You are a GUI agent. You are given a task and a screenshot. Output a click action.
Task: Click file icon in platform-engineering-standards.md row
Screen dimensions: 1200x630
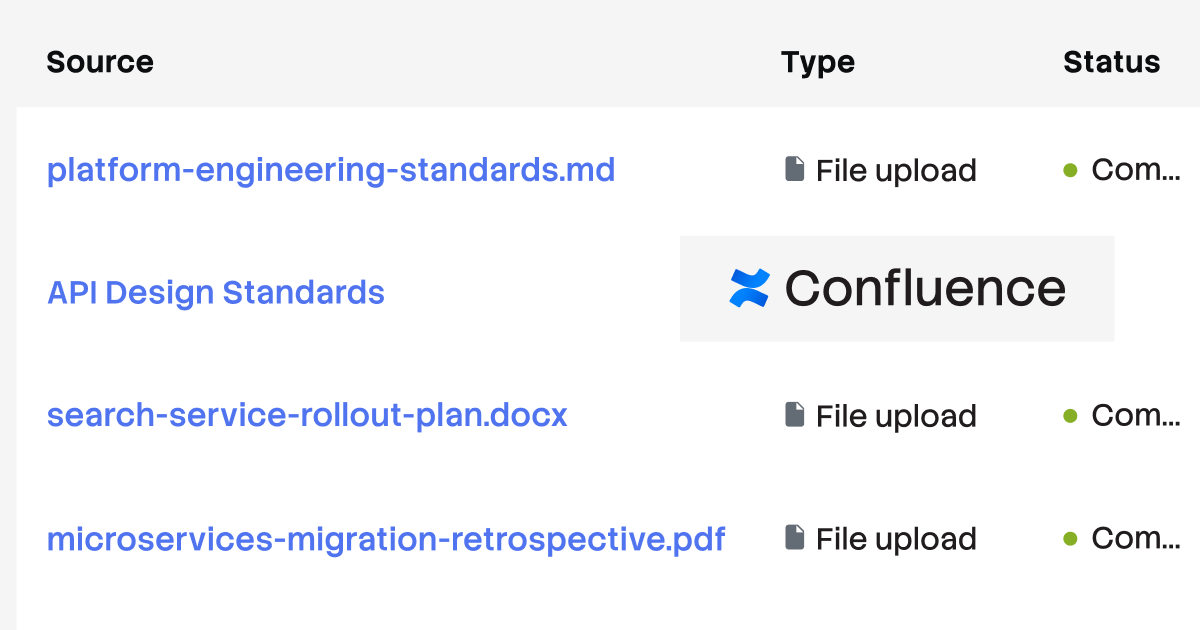pyautogui.click(x=795, y=169)
